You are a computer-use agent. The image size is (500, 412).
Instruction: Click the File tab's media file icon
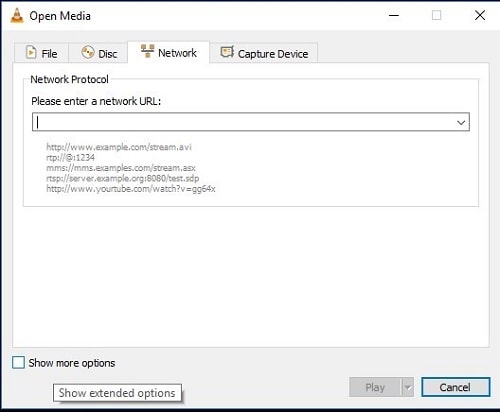click(31, 52)
